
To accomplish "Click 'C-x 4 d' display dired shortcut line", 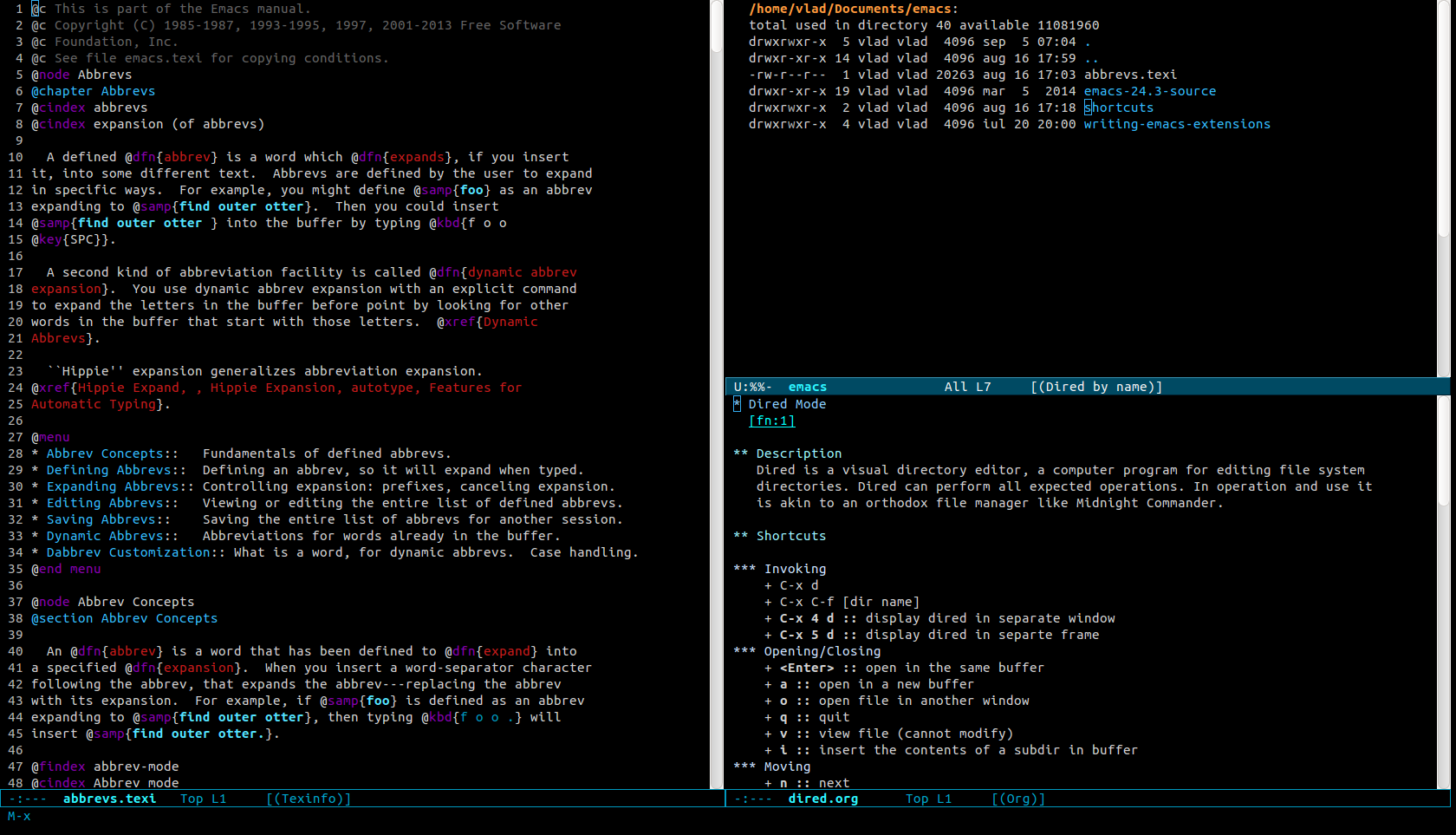I will pyautogui.click(x=939, y=618).
